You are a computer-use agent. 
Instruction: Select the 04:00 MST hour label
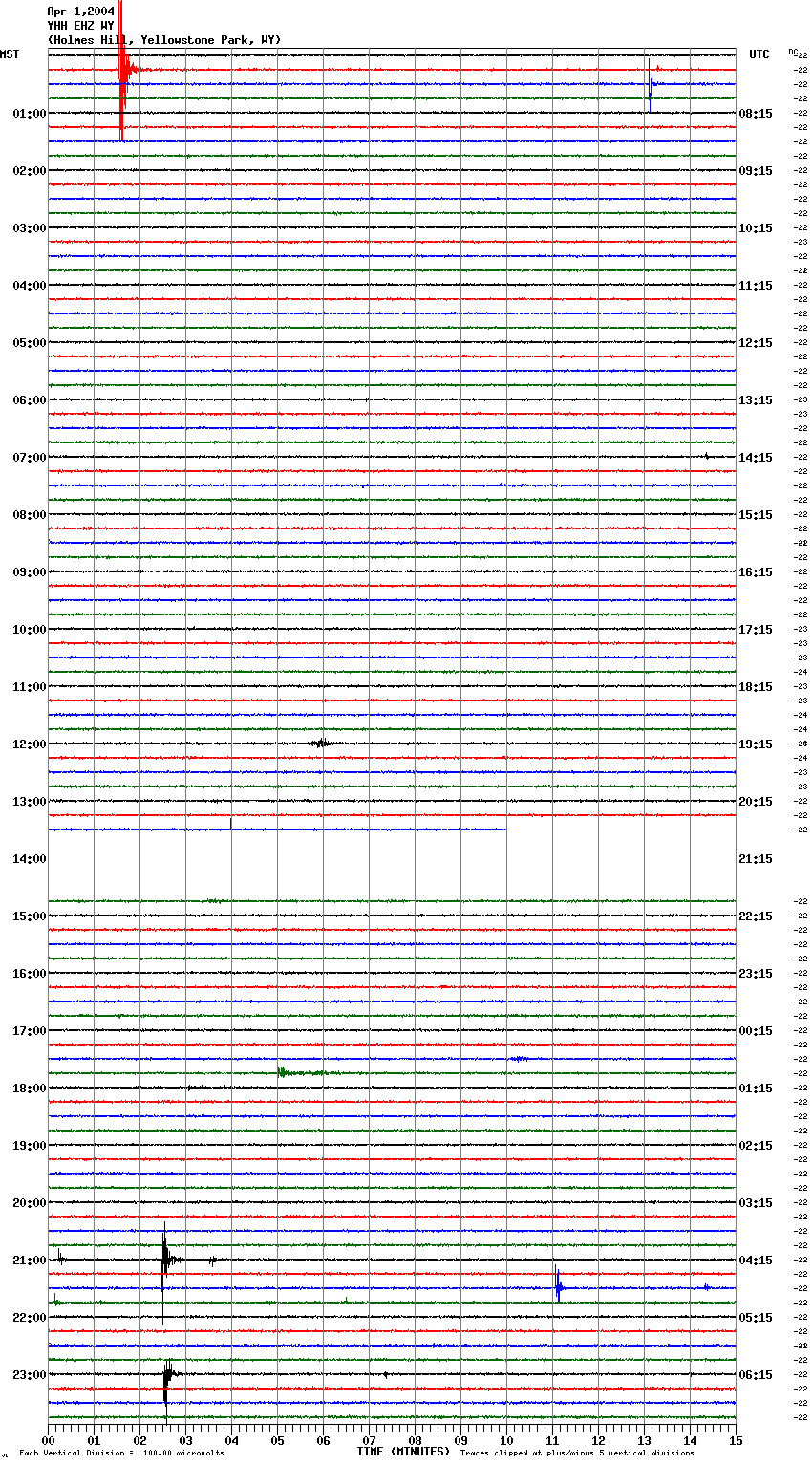tap(30, 286)
